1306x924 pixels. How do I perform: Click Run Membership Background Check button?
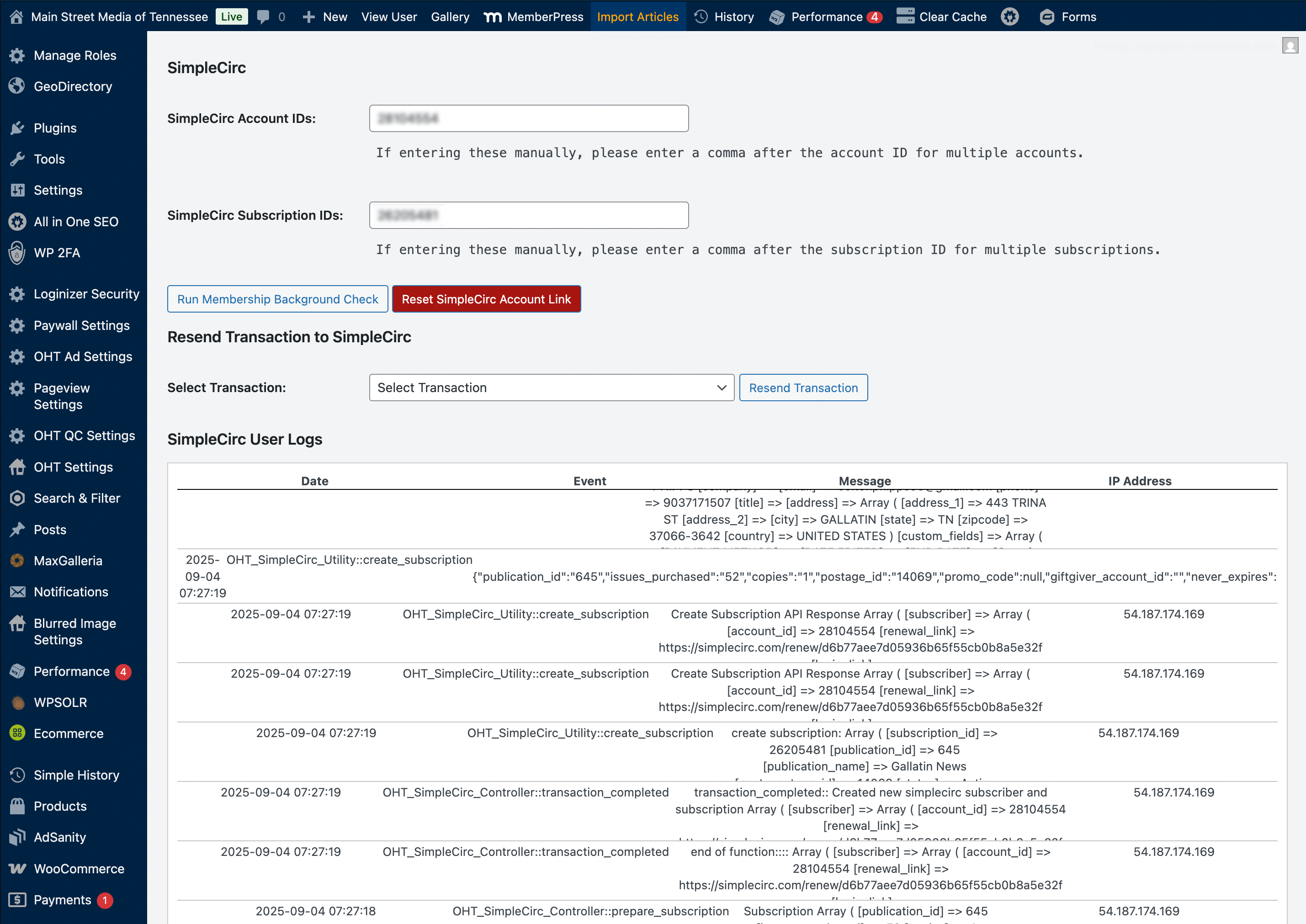tap(277, 299)
